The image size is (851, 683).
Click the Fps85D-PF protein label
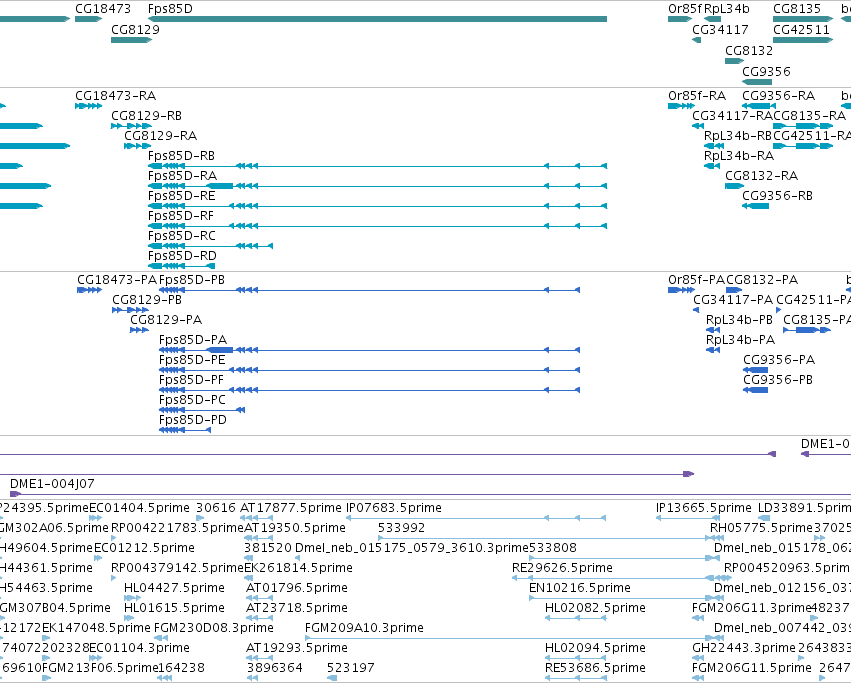pyautogui.click(x=191, y=380)
